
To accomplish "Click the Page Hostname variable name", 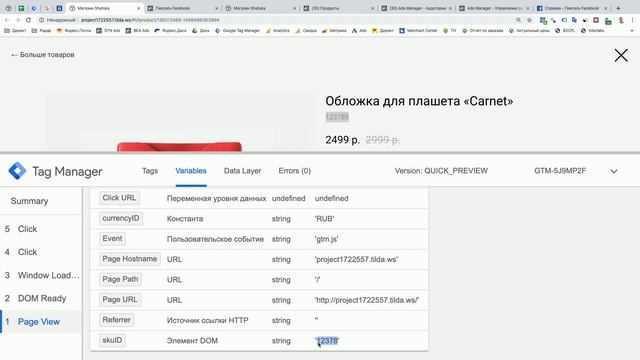I will tap(129, 259).
